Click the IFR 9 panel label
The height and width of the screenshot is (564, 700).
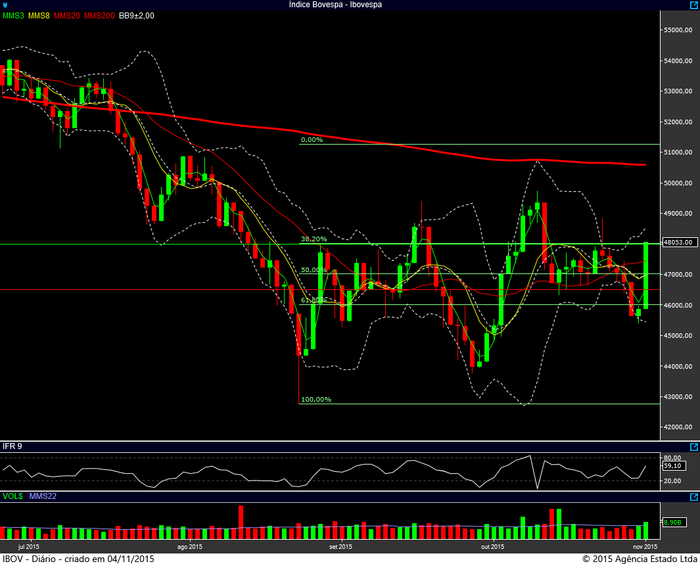click(x=12, y=446)
